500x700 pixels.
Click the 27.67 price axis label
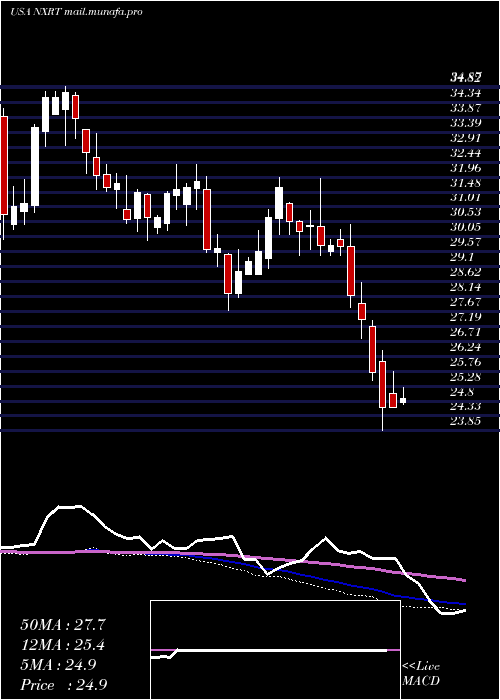[x=465, y=302]
